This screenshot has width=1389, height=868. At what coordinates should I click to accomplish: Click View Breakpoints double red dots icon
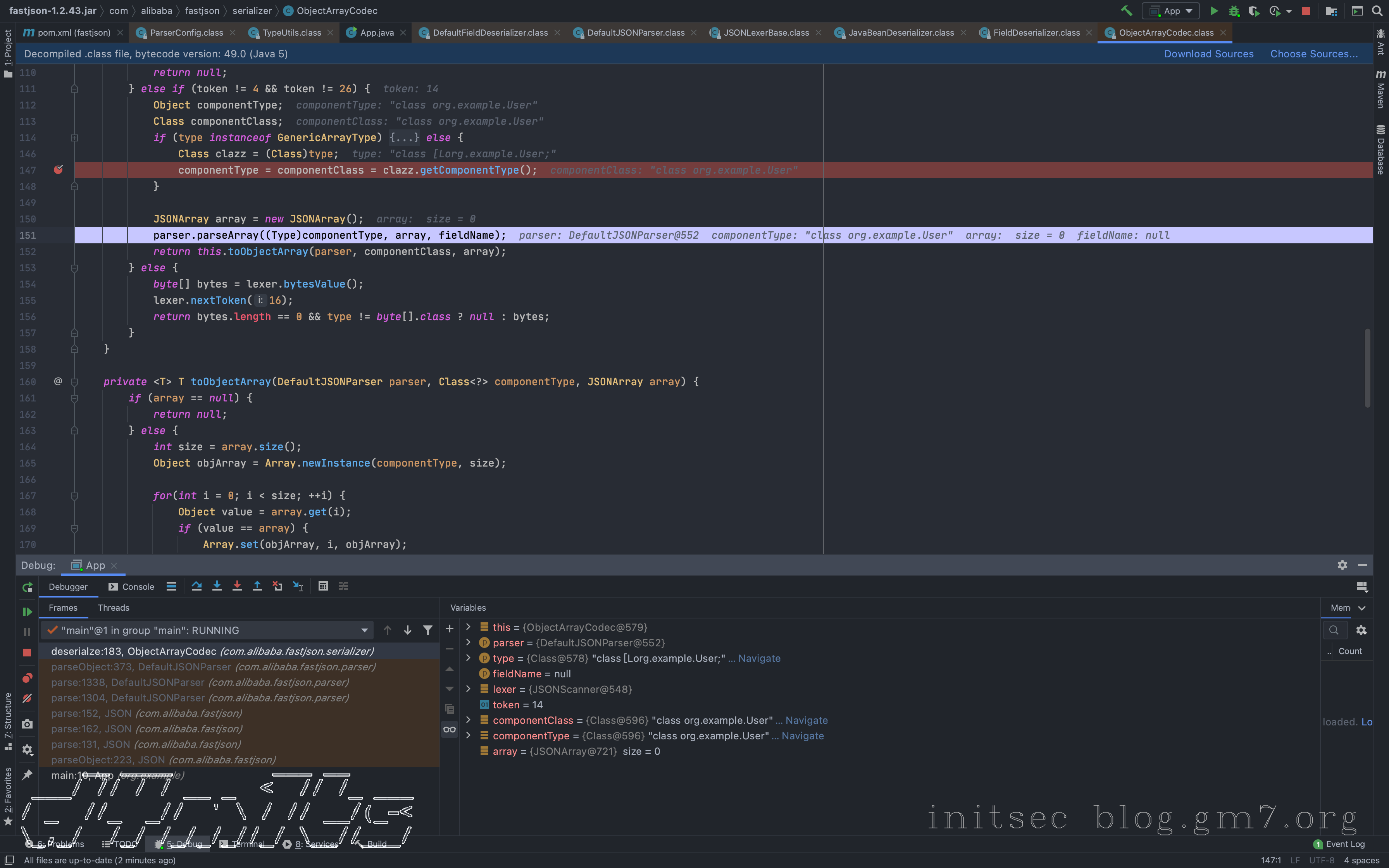point(27,678)
